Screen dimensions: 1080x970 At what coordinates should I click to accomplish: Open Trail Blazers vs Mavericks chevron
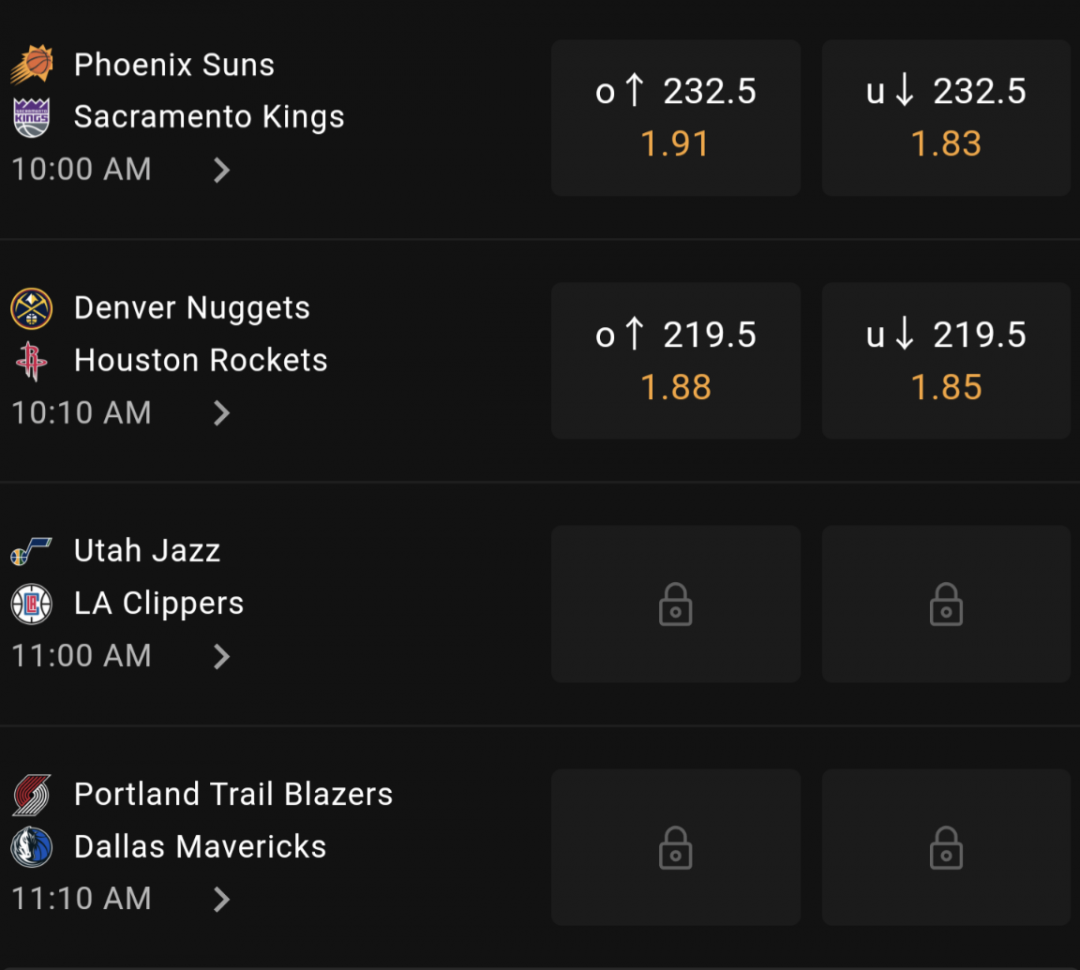coord(221,899)
